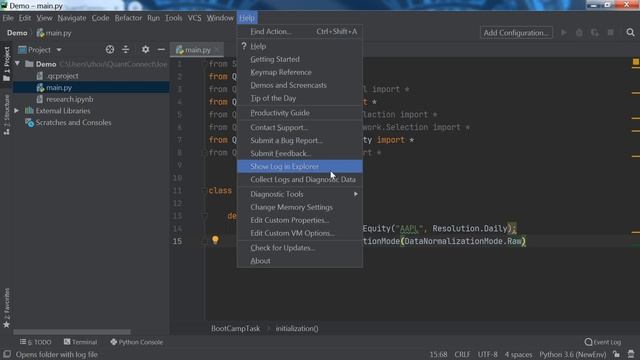Click the Debug bug icon

579,33
